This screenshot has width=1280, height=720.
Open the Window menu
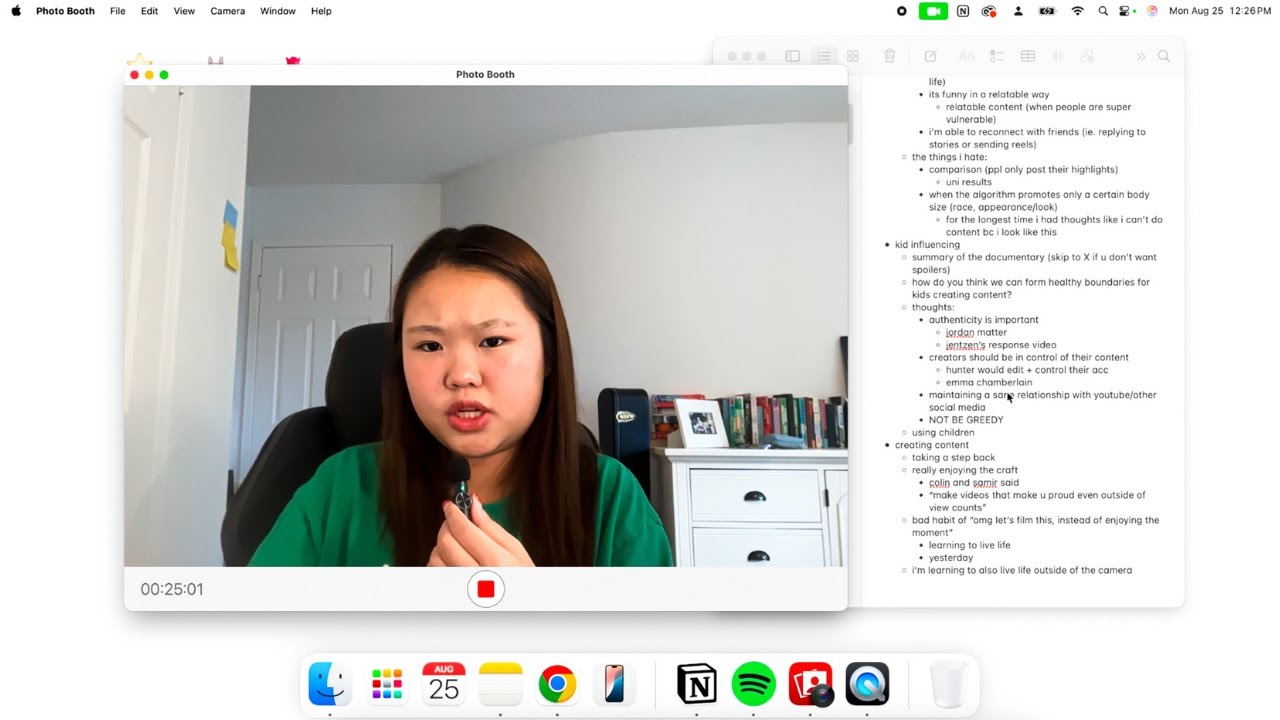tap(278, 11)
